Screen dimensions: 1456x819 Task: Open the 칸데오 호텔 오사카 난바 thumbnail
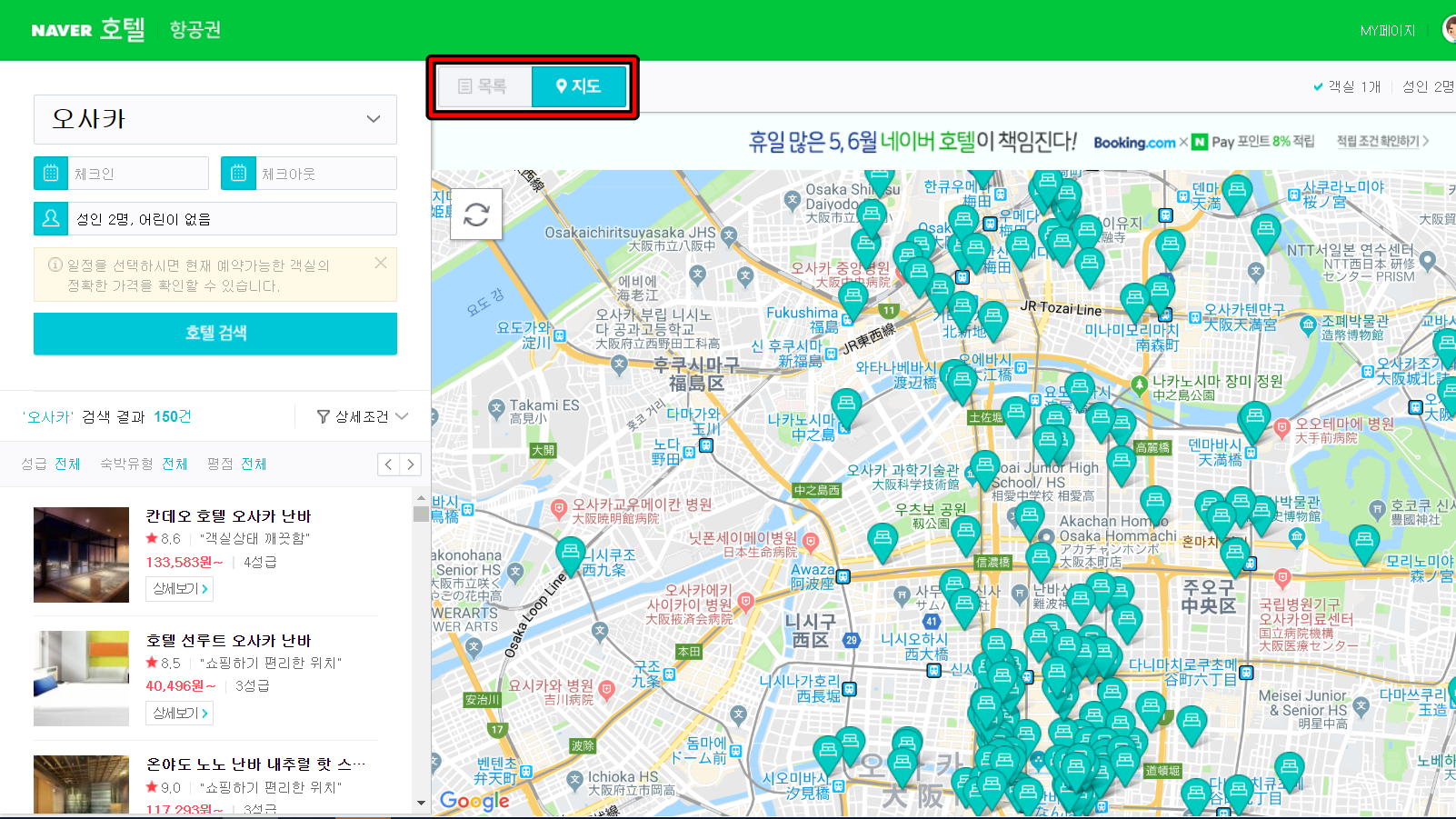(82, 554)
